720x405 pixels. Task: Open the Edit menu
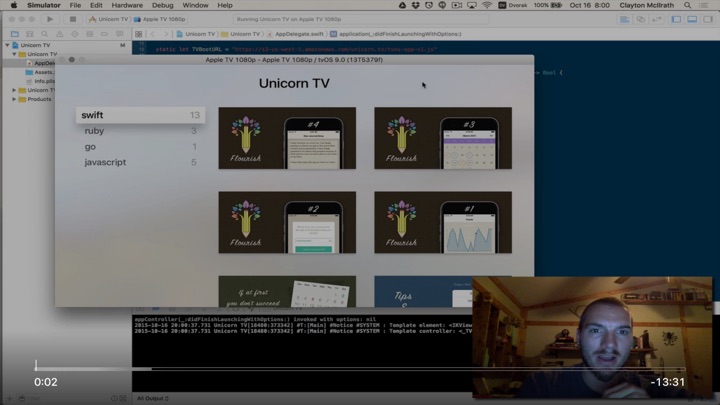[x=96, y=6]
